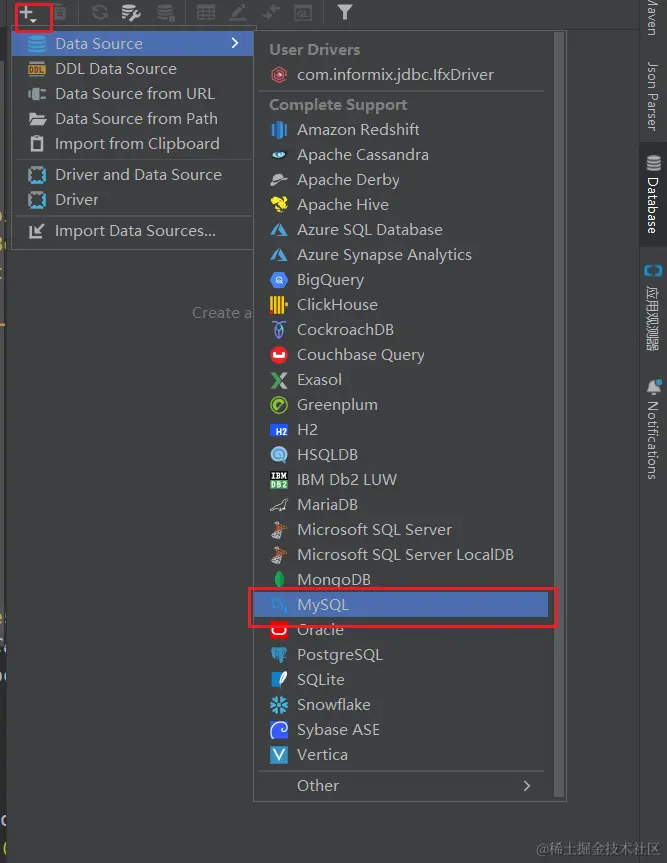Click the SQLite feather icon
This screenshot has height=863, width=667.
tap(279, 679)
